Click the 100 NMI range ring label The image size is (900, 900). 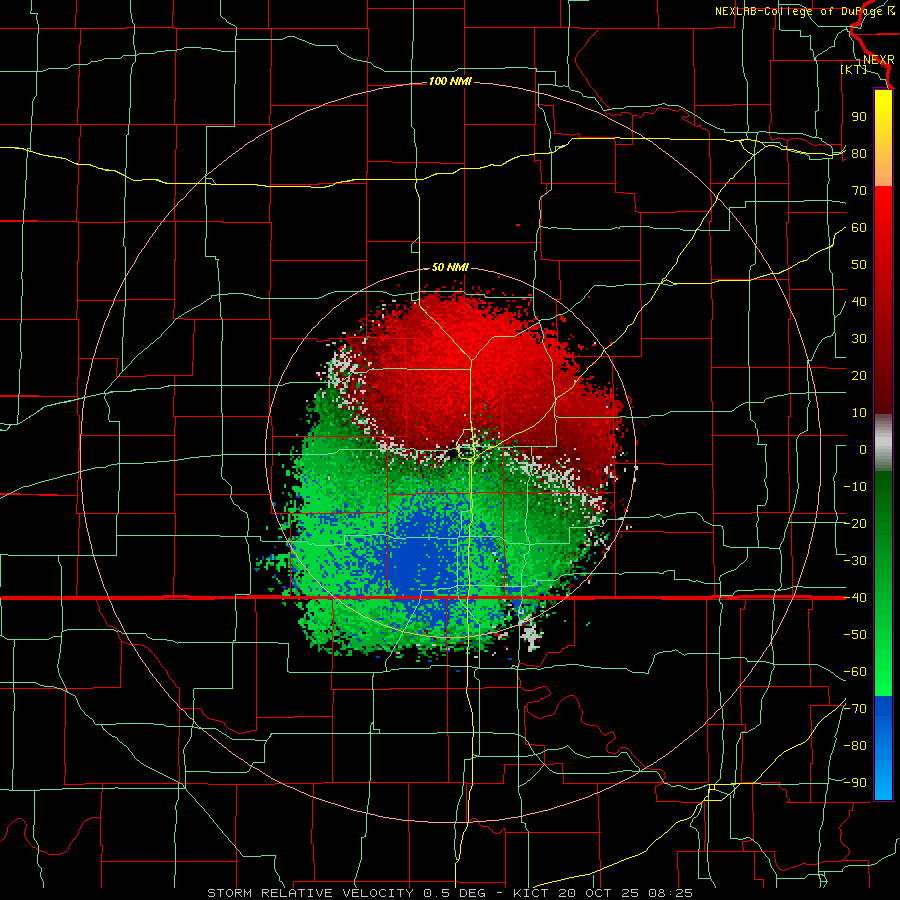click(x=450, y=82)
